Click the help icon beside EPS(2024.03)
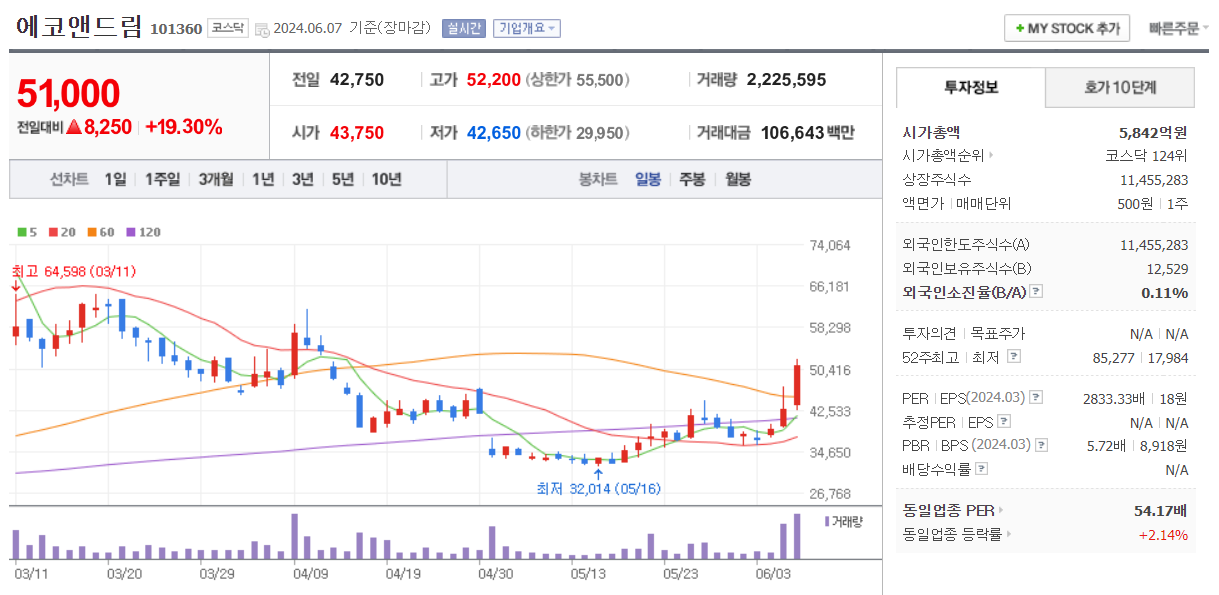Viewport: 1219px width, 595px height. pos(1036,398)
